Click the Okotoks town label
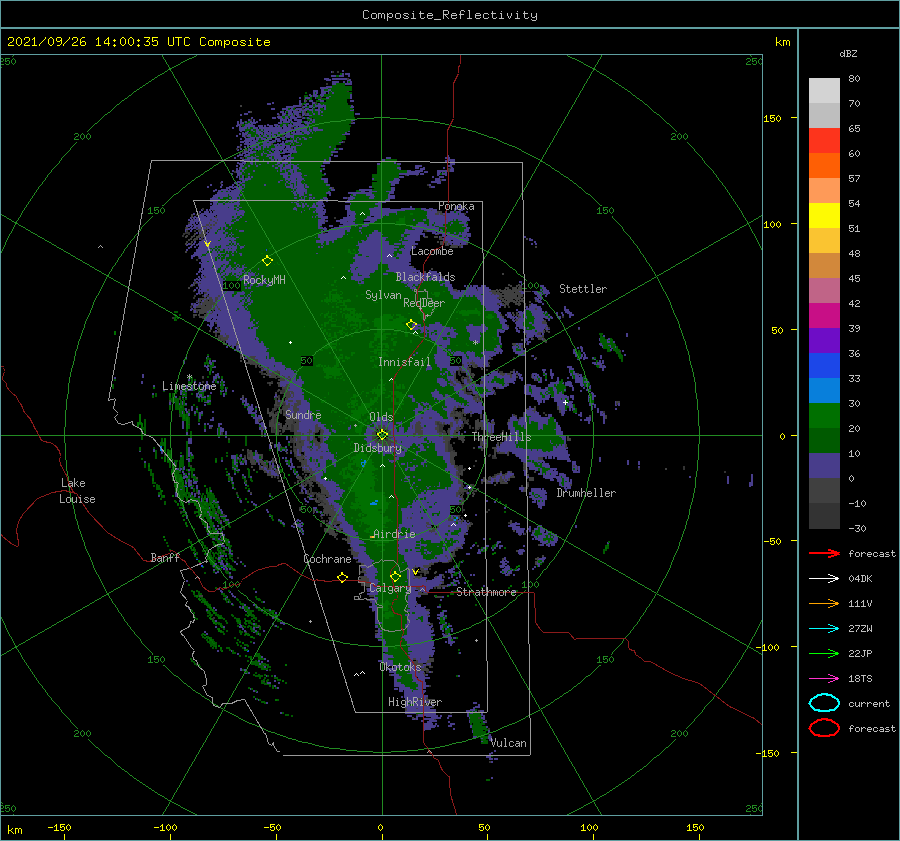 pyautogui.click(x=400, y=667)
